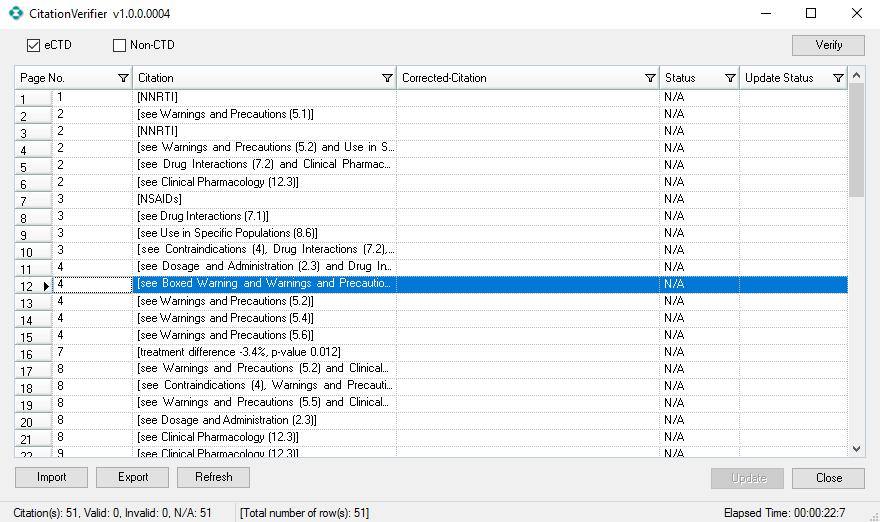Screen dimensions: 880x522
Task: Open the Update Status column filter icon
Action: 838,78
